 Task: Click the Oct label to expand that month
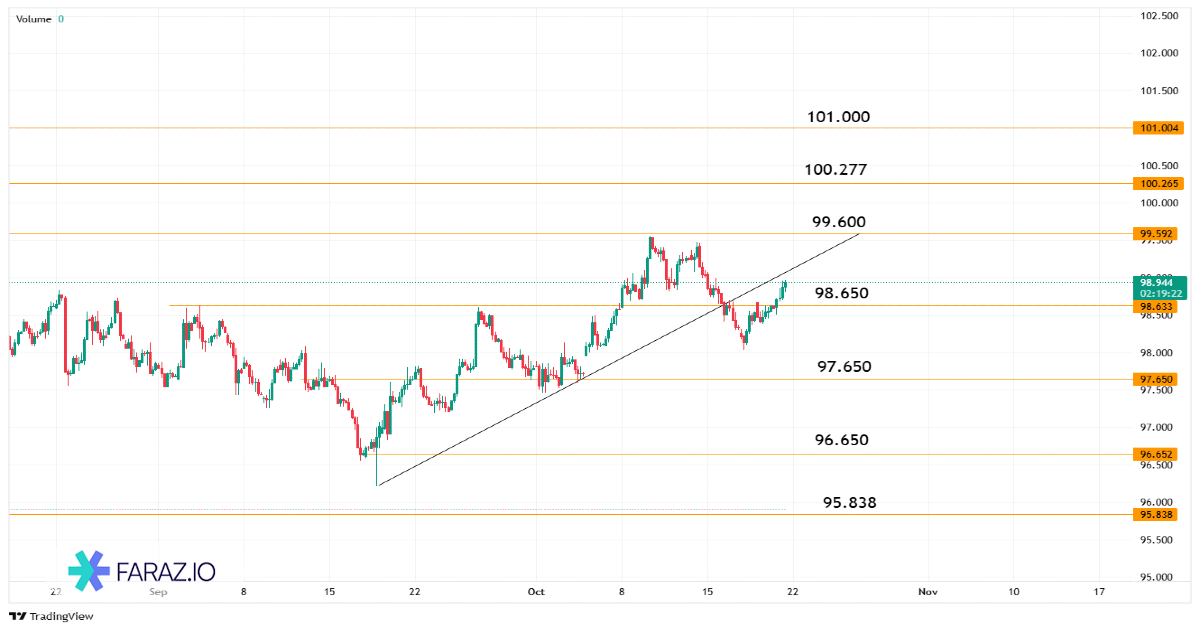pos(536,592)
